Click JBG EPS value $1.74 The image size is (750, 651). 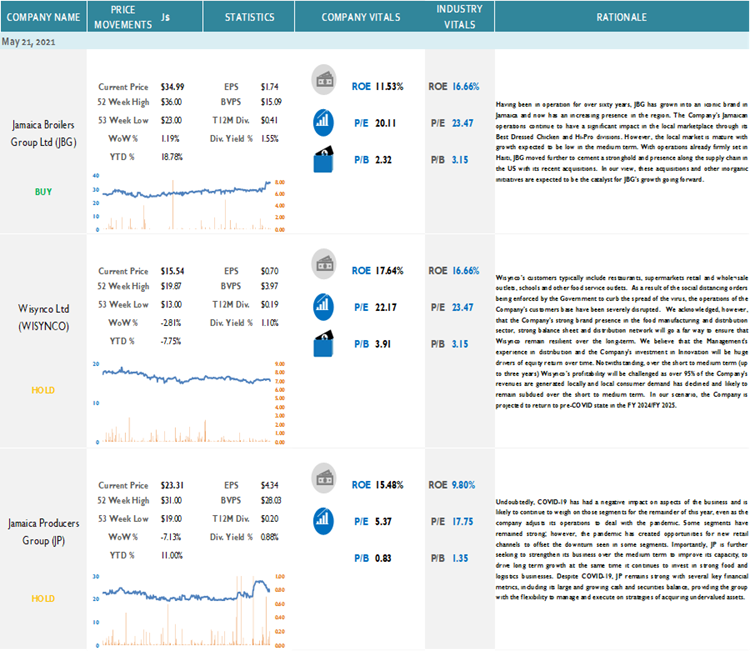pos(269,87)
